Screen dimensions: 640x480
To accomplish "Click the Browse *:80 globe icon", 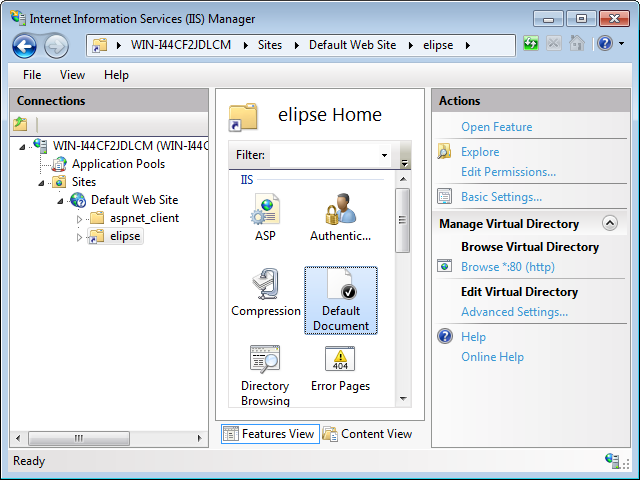I will pyautogui.click(x=444, y=266).
